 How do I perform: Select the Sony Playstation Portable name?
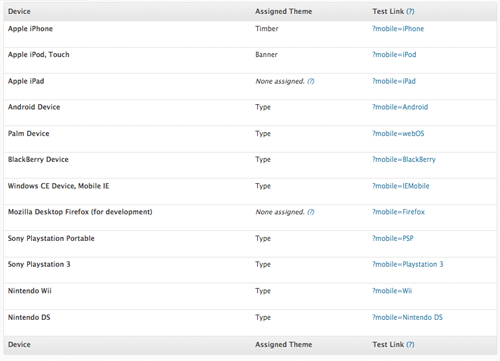coord(51,239)
